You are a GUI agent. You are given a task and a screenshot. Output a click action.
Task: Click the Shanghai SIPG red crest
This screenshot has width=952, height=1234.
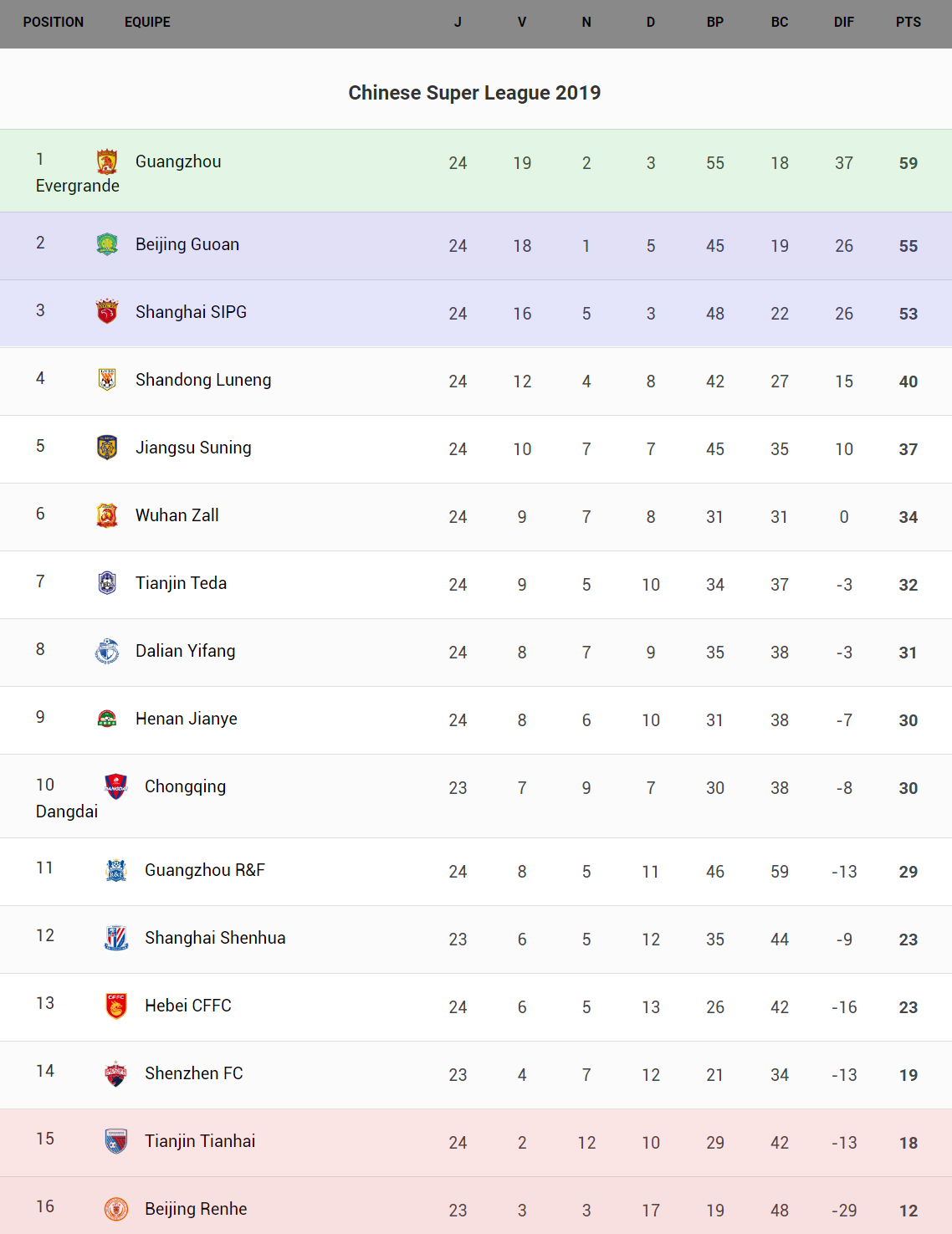(107, 312)
